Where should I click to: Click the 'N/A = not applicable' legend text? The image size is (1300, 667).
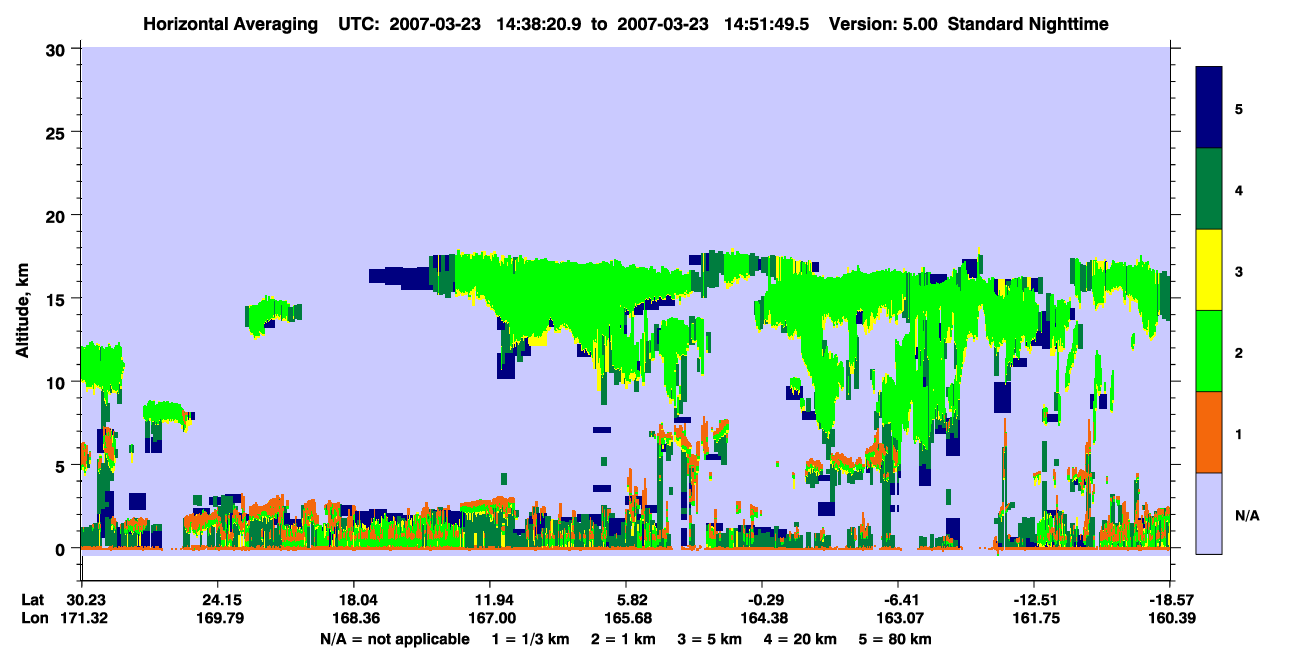click(394, 639)
